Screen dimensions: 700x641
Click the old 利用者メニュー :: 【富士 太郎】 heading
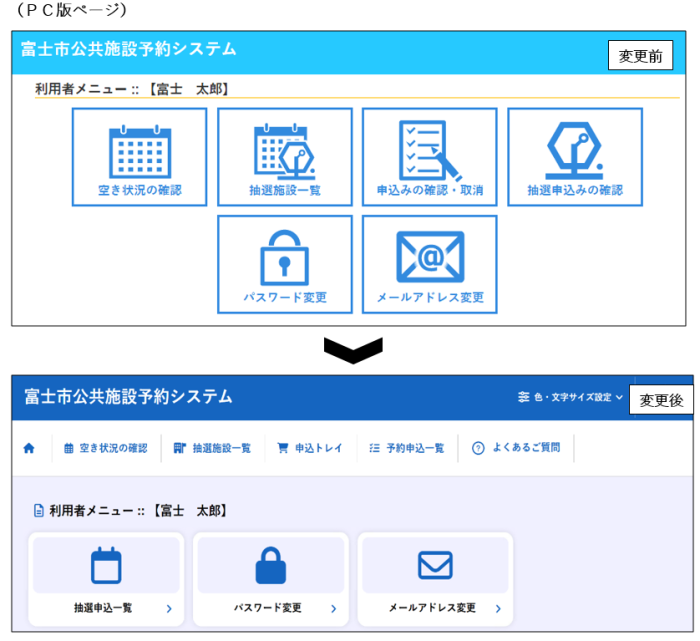[132, 89]
